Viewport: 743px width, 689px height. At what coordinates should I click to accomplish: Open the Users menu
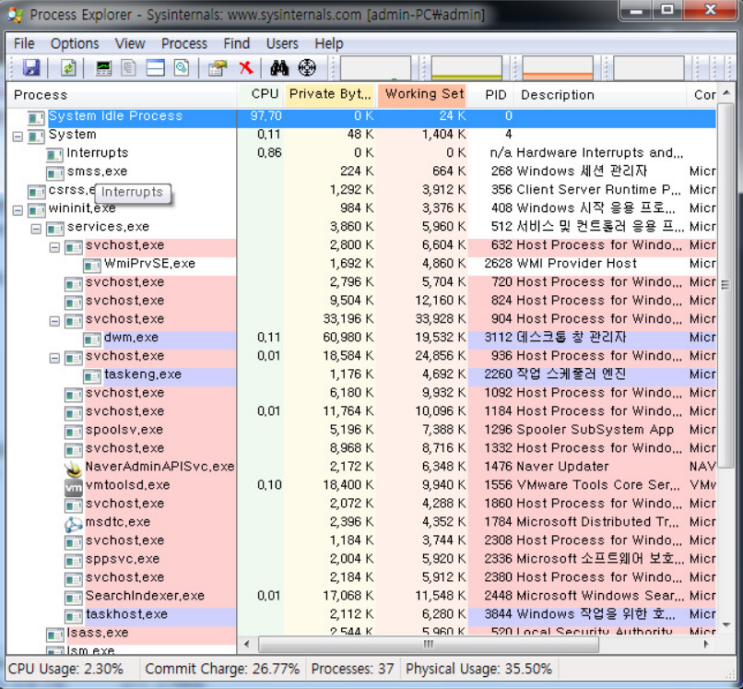[x=282, y=44]
